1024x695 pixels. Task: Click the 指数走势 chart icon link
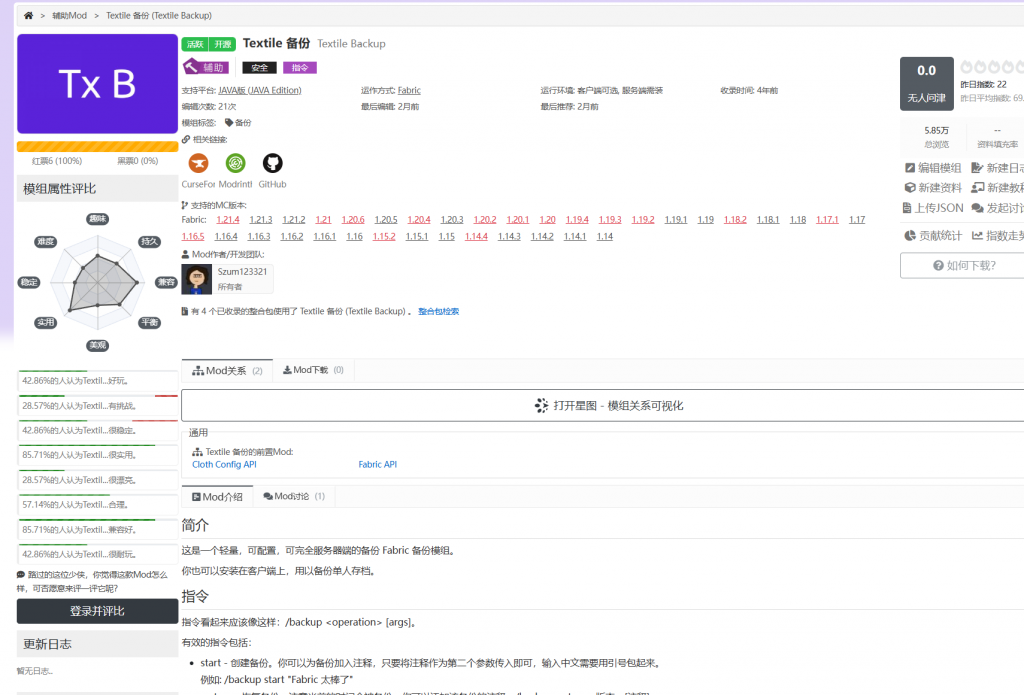997,236
